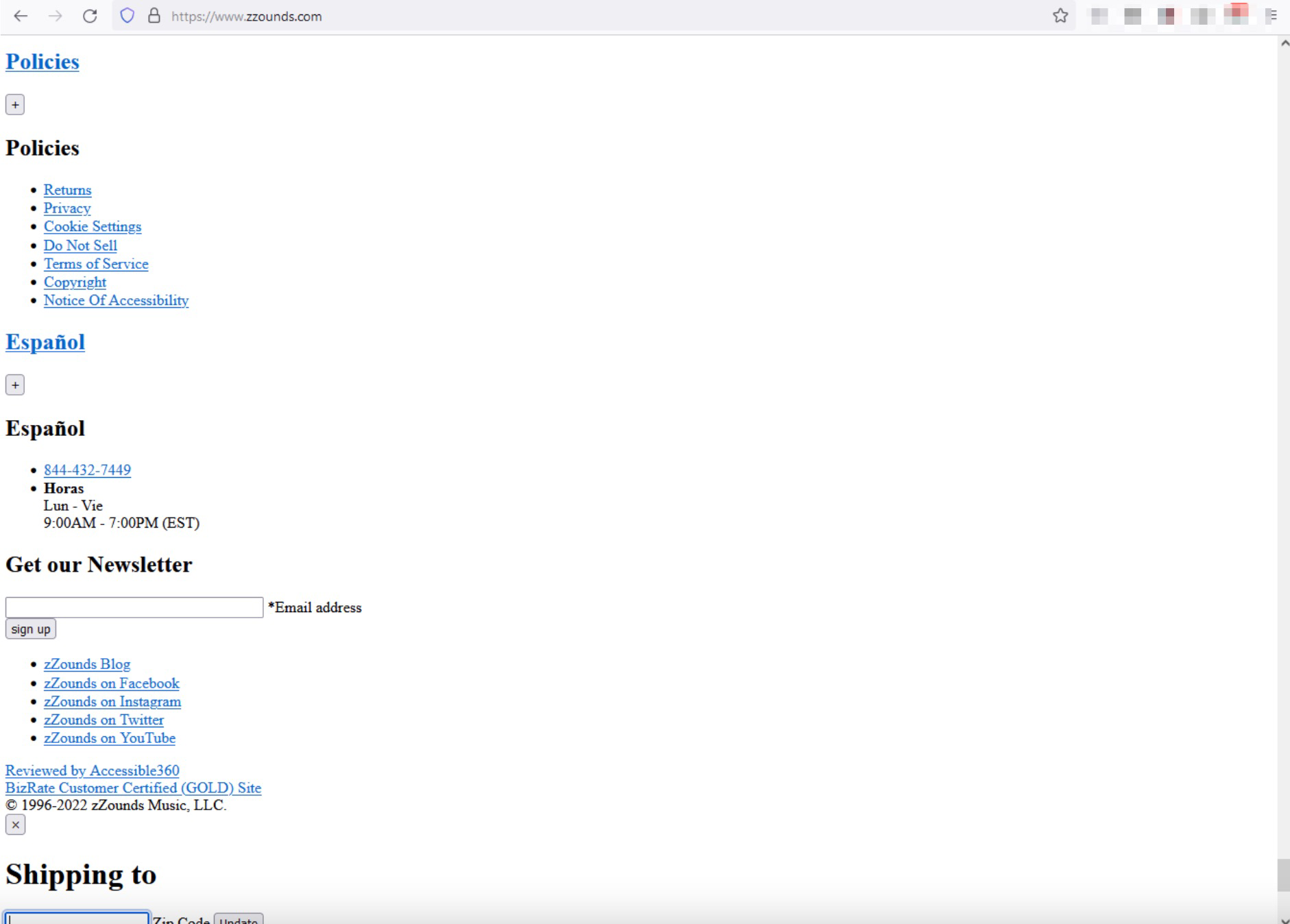Open the Policies heading link

(x=42, y=62)
